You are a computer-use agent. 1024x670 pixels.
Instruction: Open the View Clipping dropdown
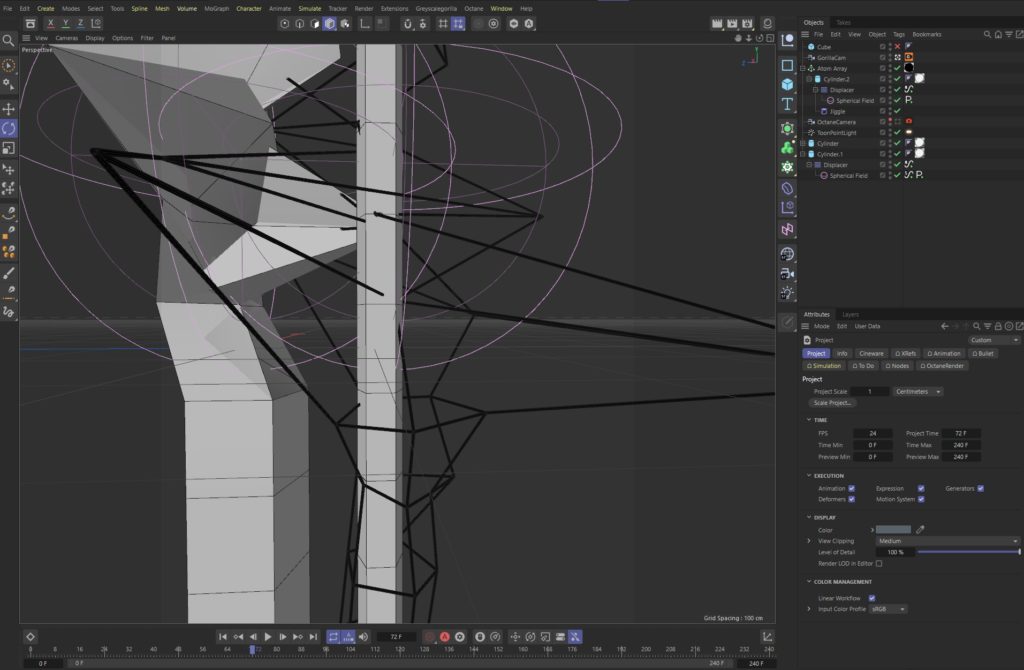[947, 541]
